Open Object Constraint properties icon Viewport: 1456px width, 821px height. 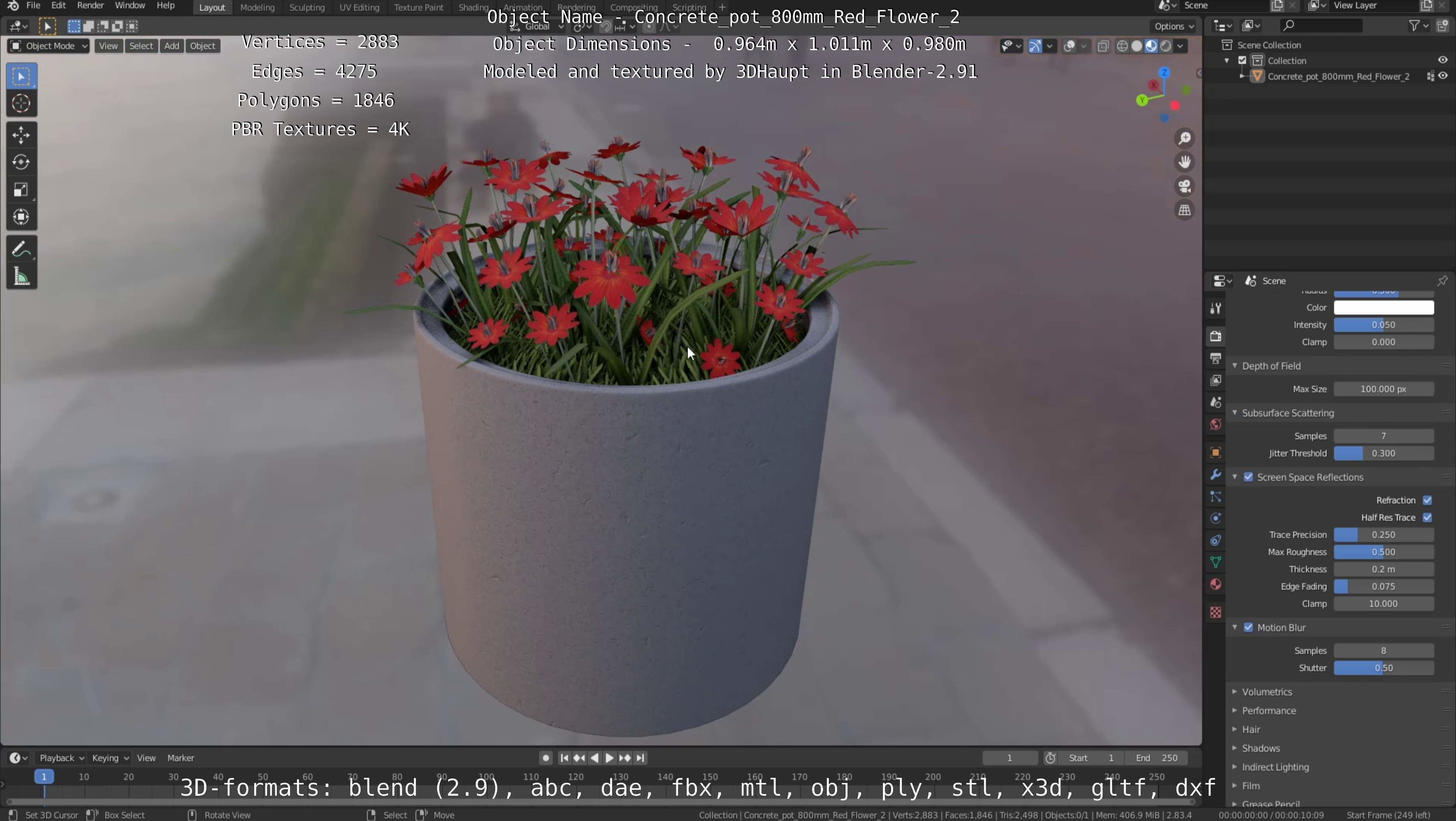1216,540
